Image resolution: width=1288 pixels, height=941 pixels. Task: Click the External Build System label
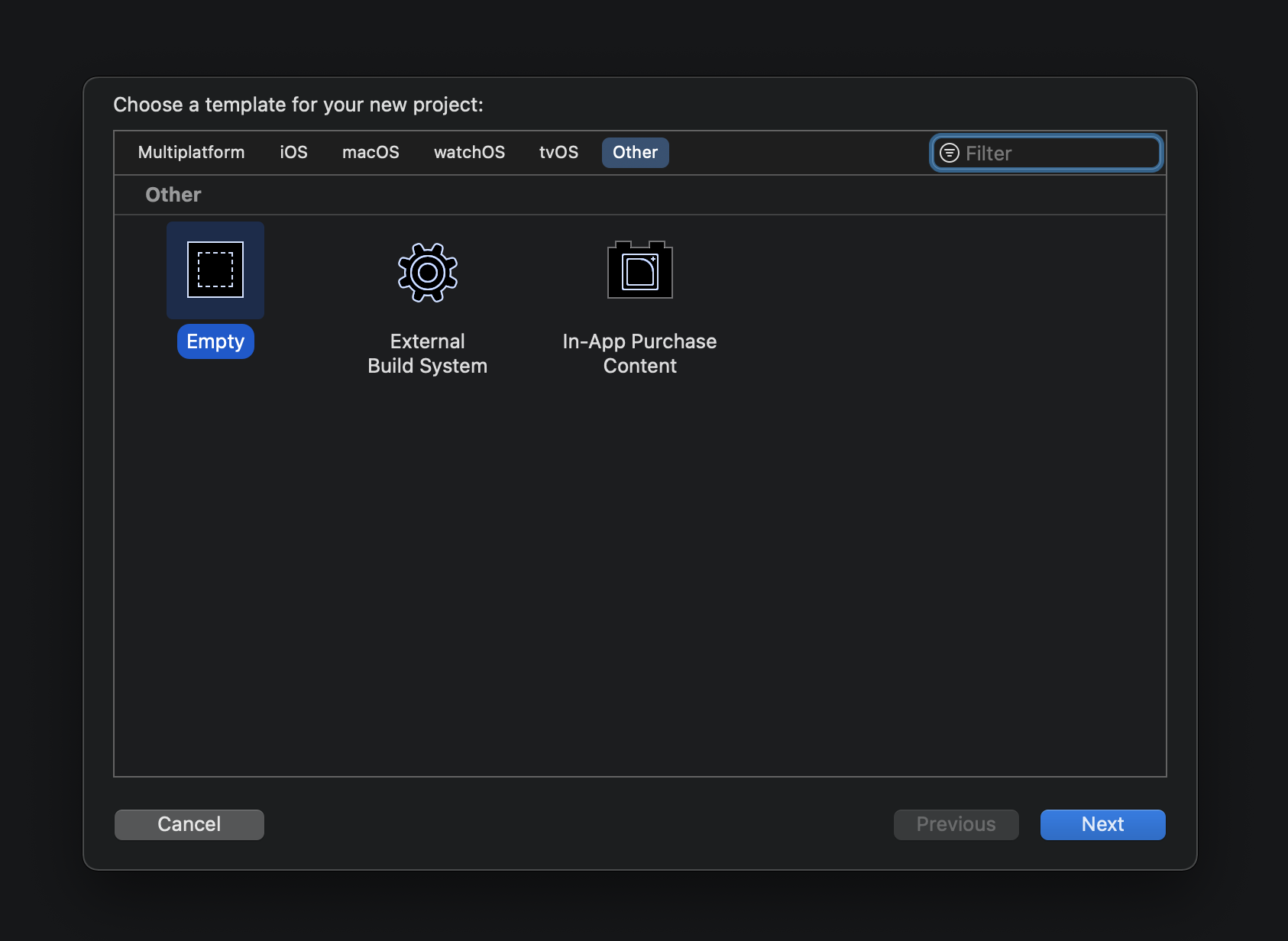tap(428, 354)
